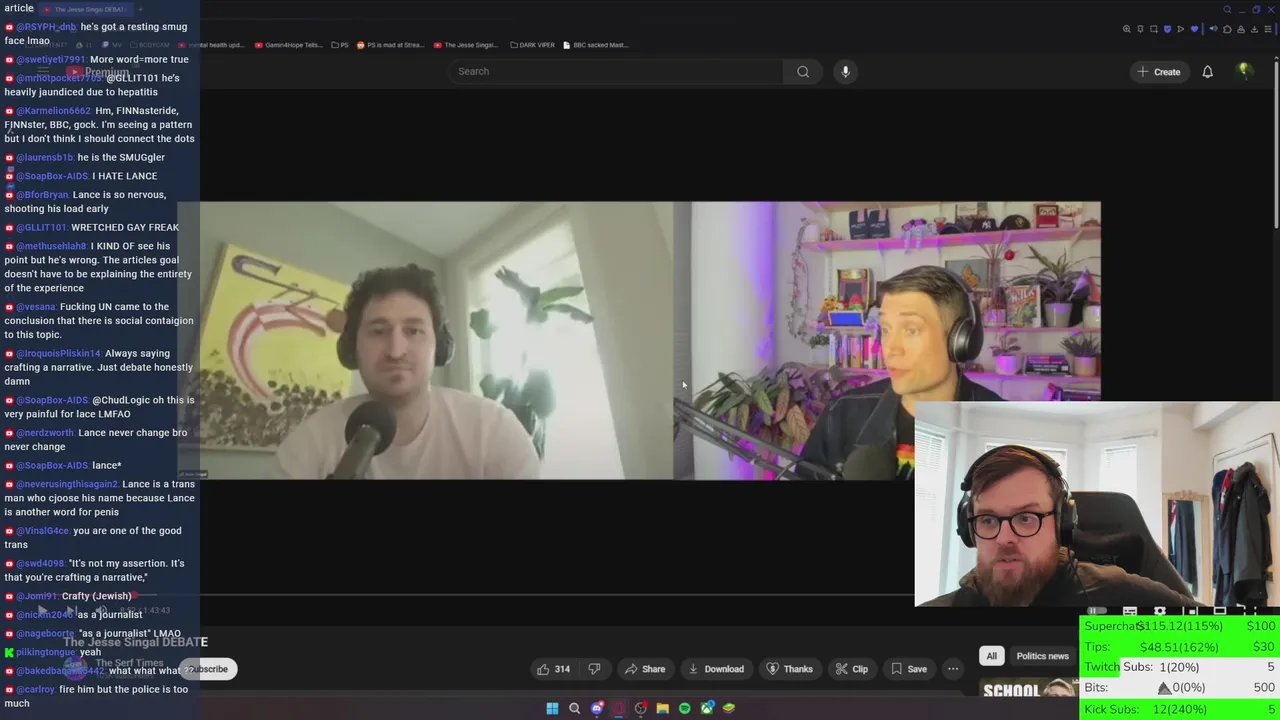Click the YouTube search magnifier button
The image size is (1280, 720).
pos(802,71)
